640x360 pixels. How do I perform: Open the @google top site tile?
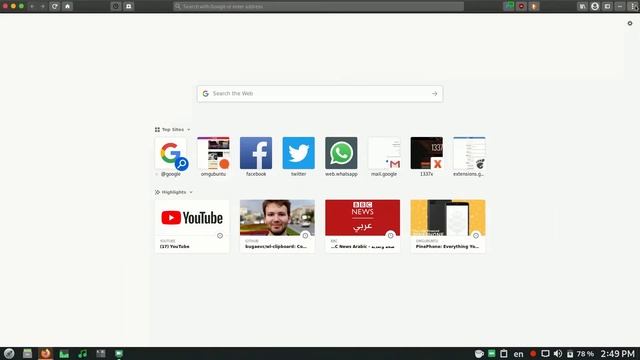[171, 157]
